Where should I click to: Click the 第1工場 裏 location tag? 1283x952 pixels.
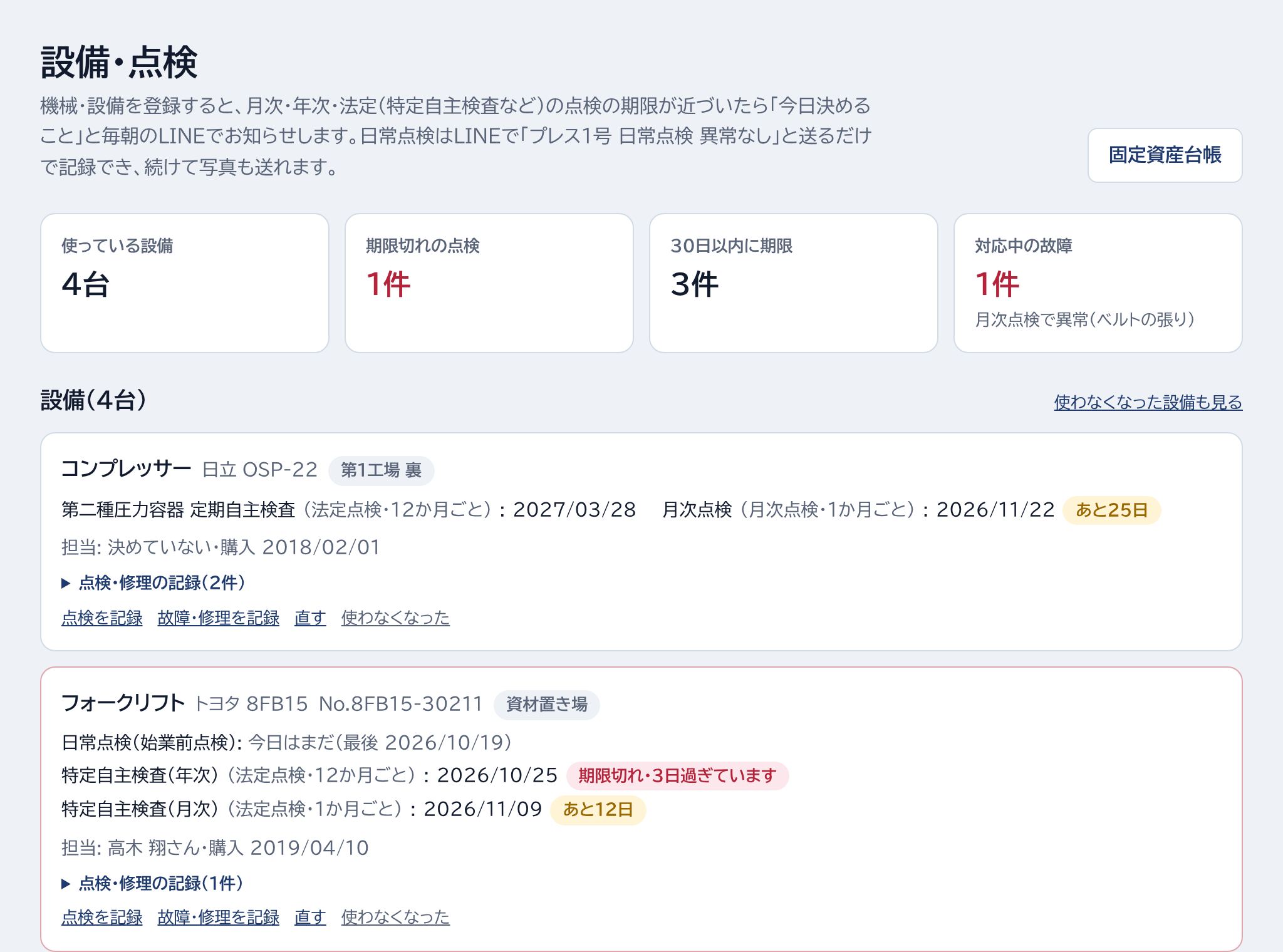point(381,470)
